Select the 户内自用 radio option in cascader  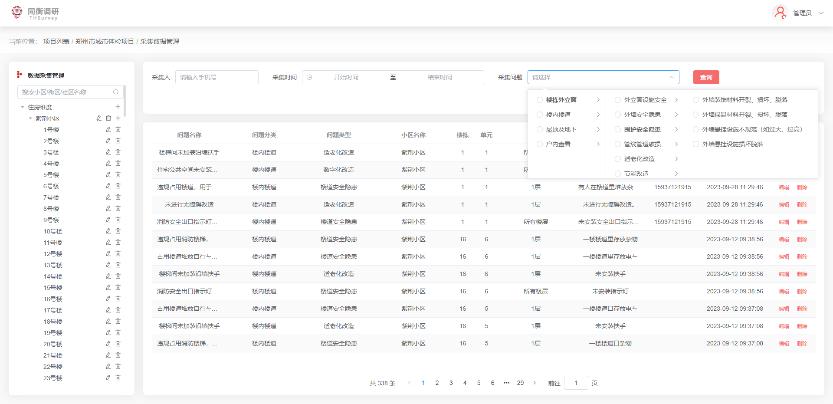click(x=537, y=144)
